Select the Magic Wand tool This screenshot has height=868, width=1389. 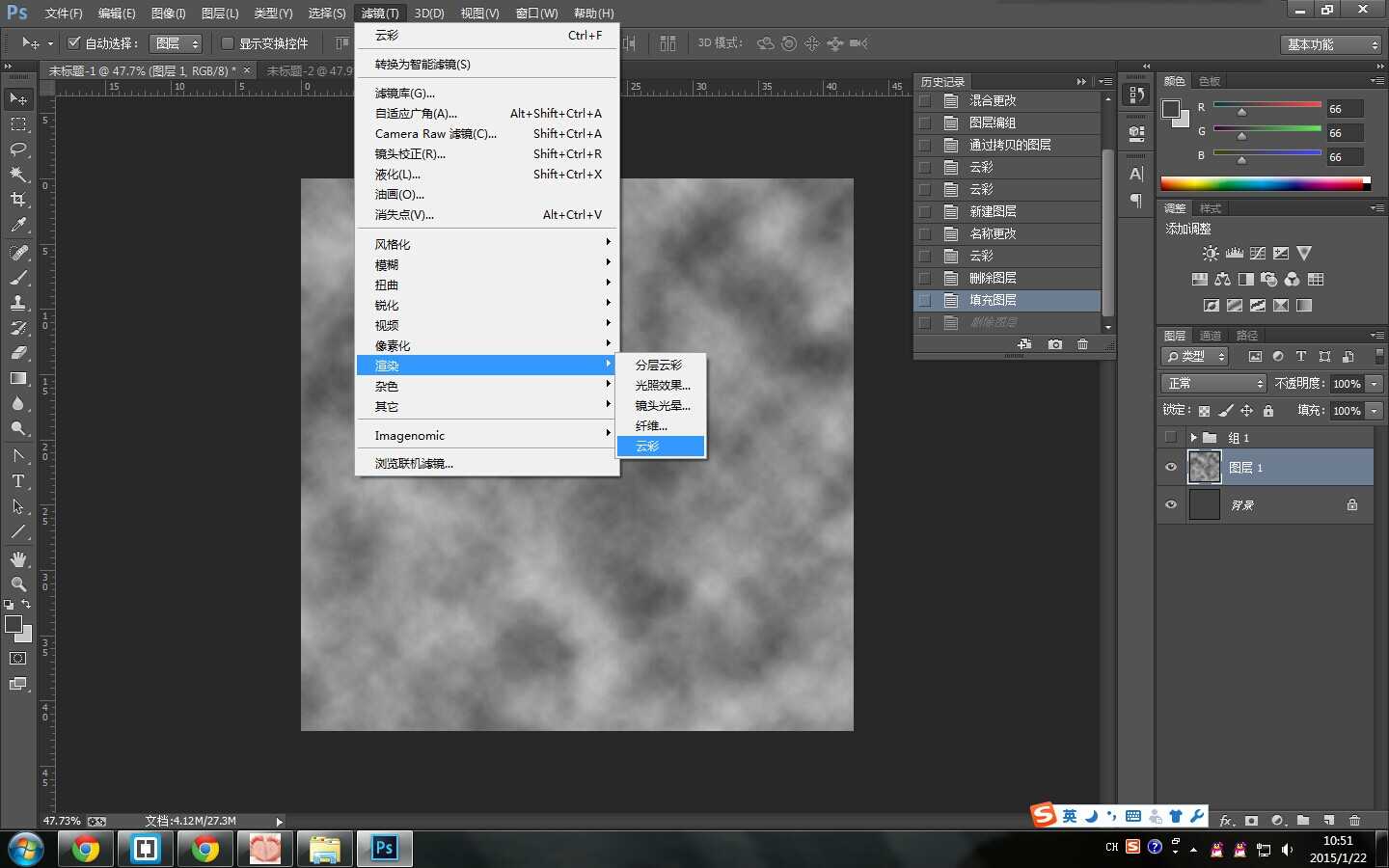click(18, 175)
